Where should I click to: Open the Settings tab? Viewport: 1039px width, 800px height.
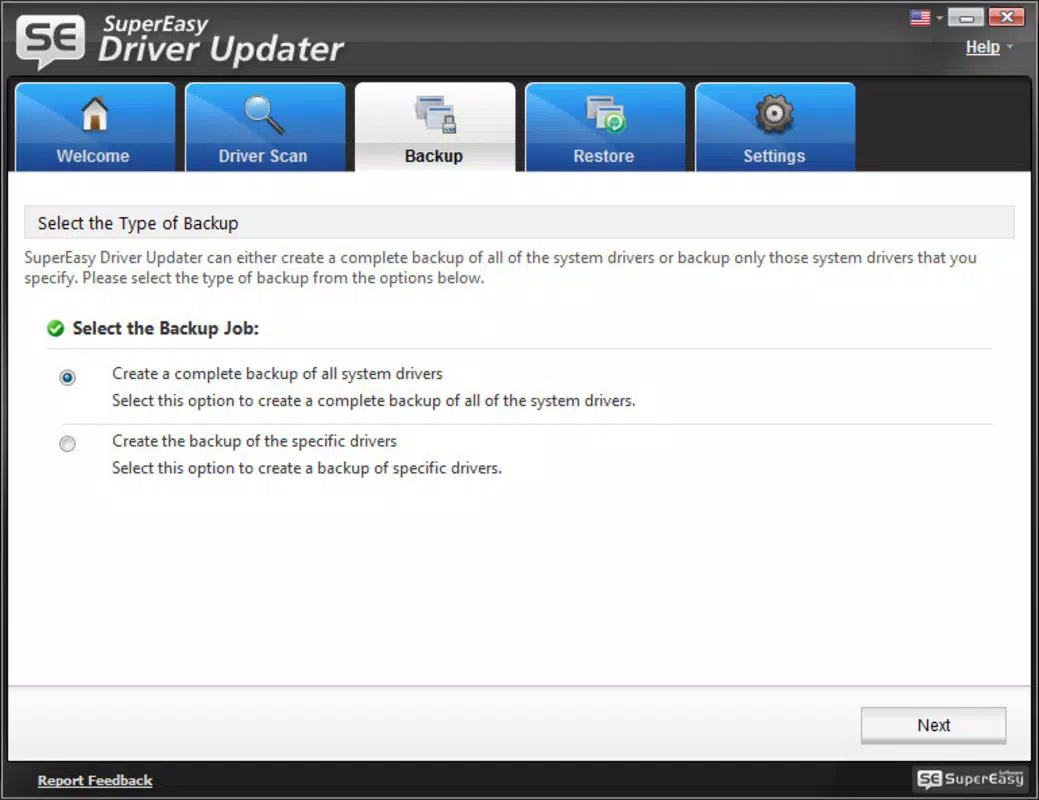tap(775, 127)
